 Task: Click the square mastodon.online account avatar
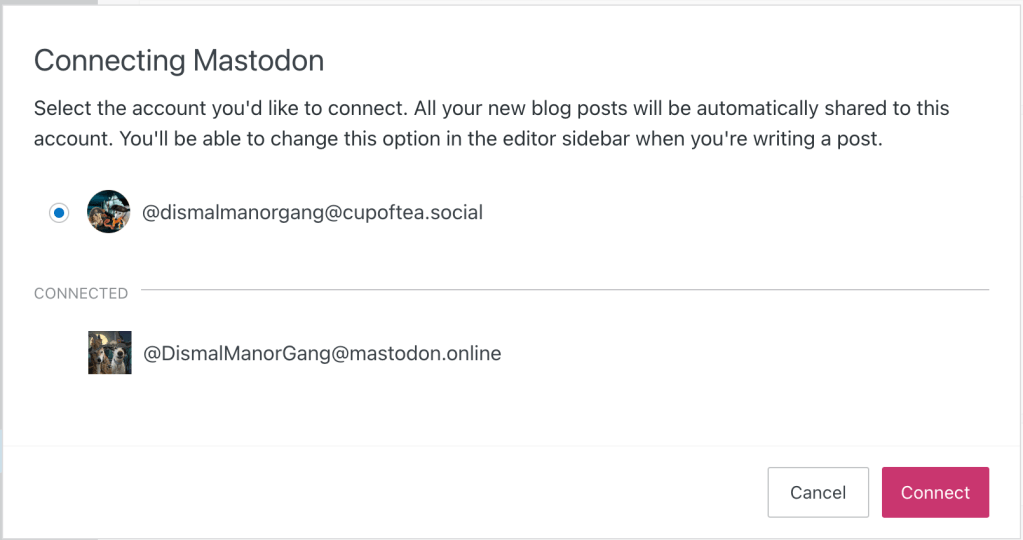click(109, 353)
